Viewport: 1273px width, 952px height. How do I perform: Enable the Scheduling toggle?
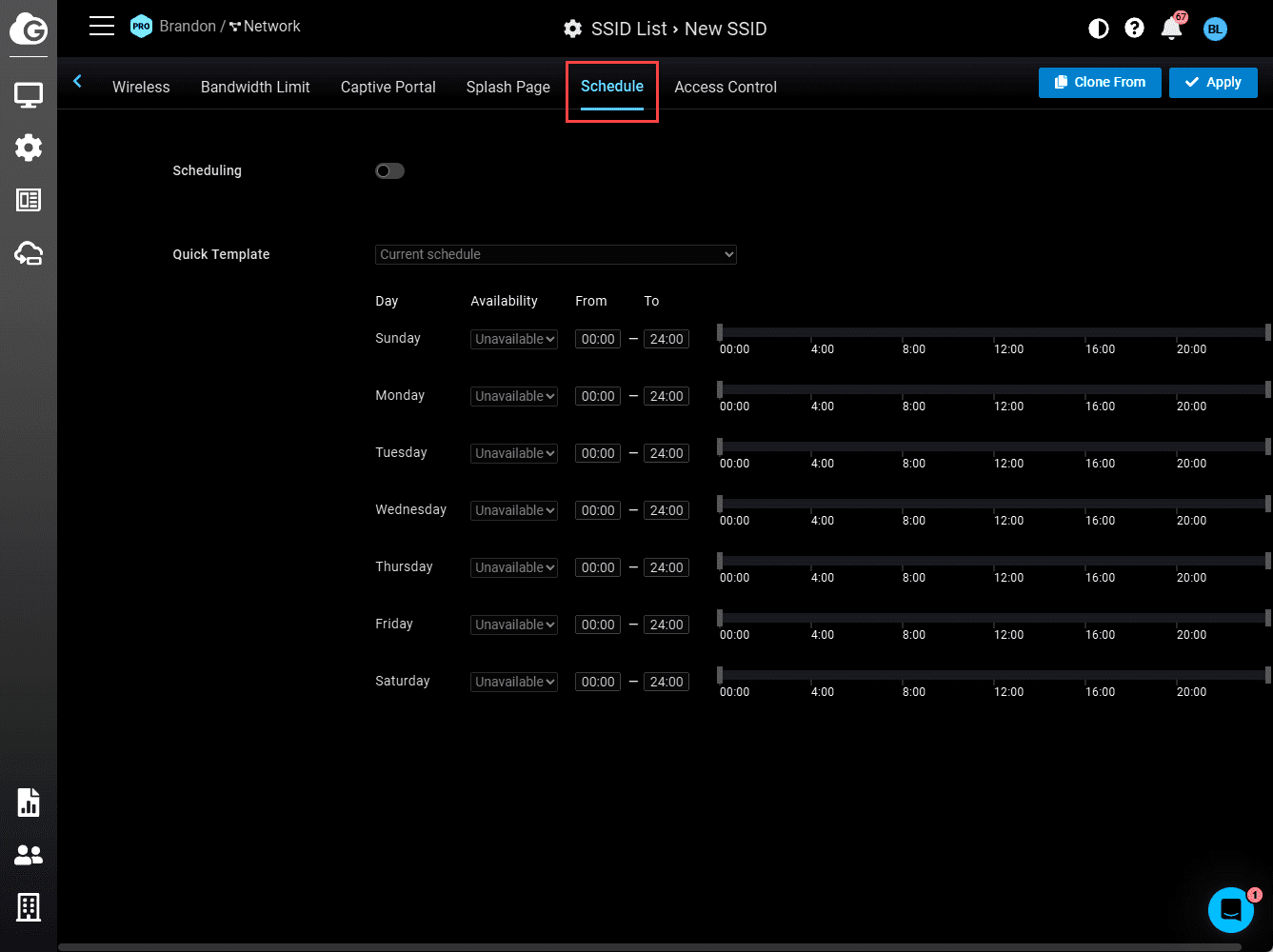coord(389,171)
